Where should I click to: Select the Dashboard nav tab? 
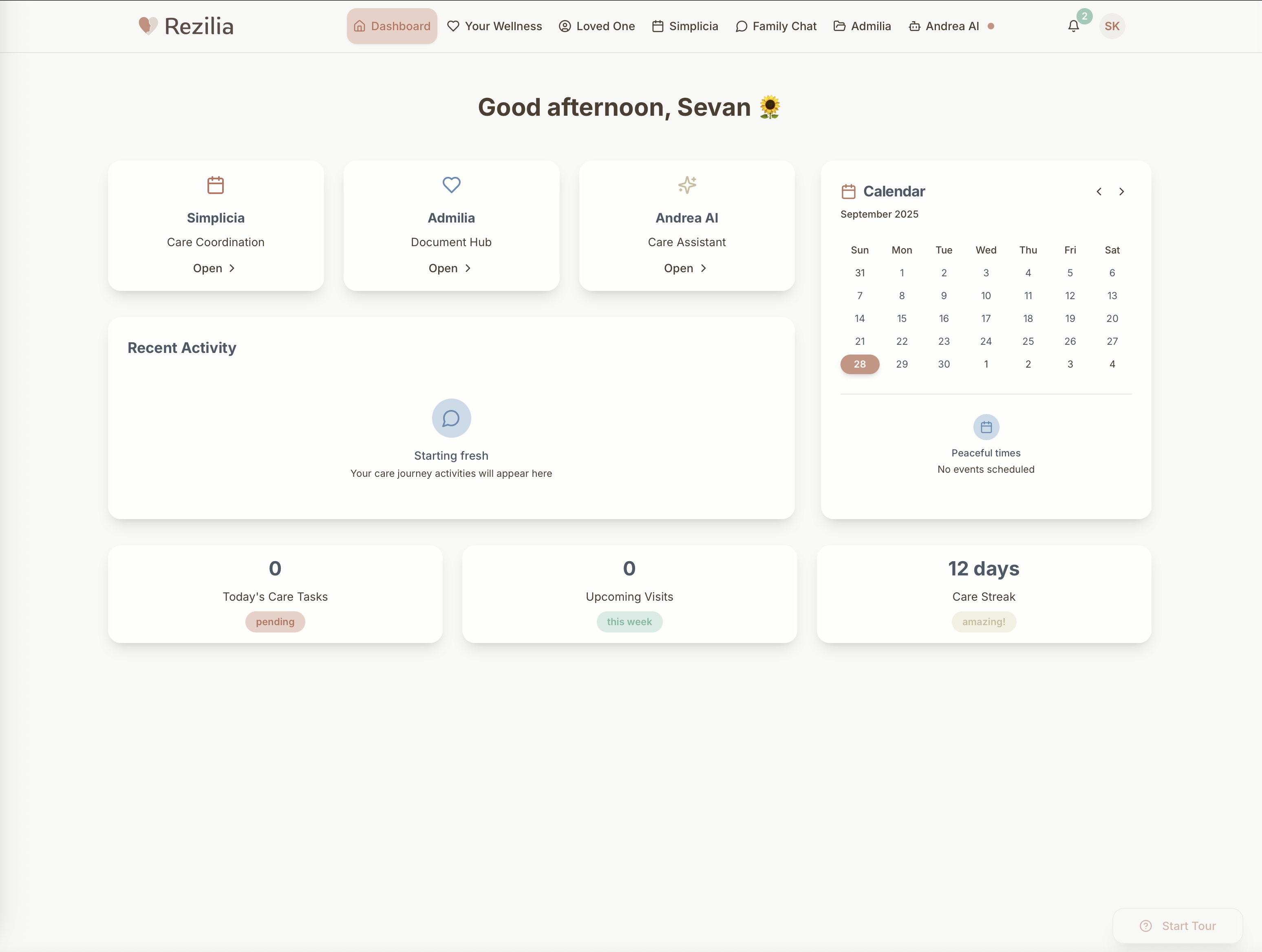pyautogui.click(x=392, y=26)
